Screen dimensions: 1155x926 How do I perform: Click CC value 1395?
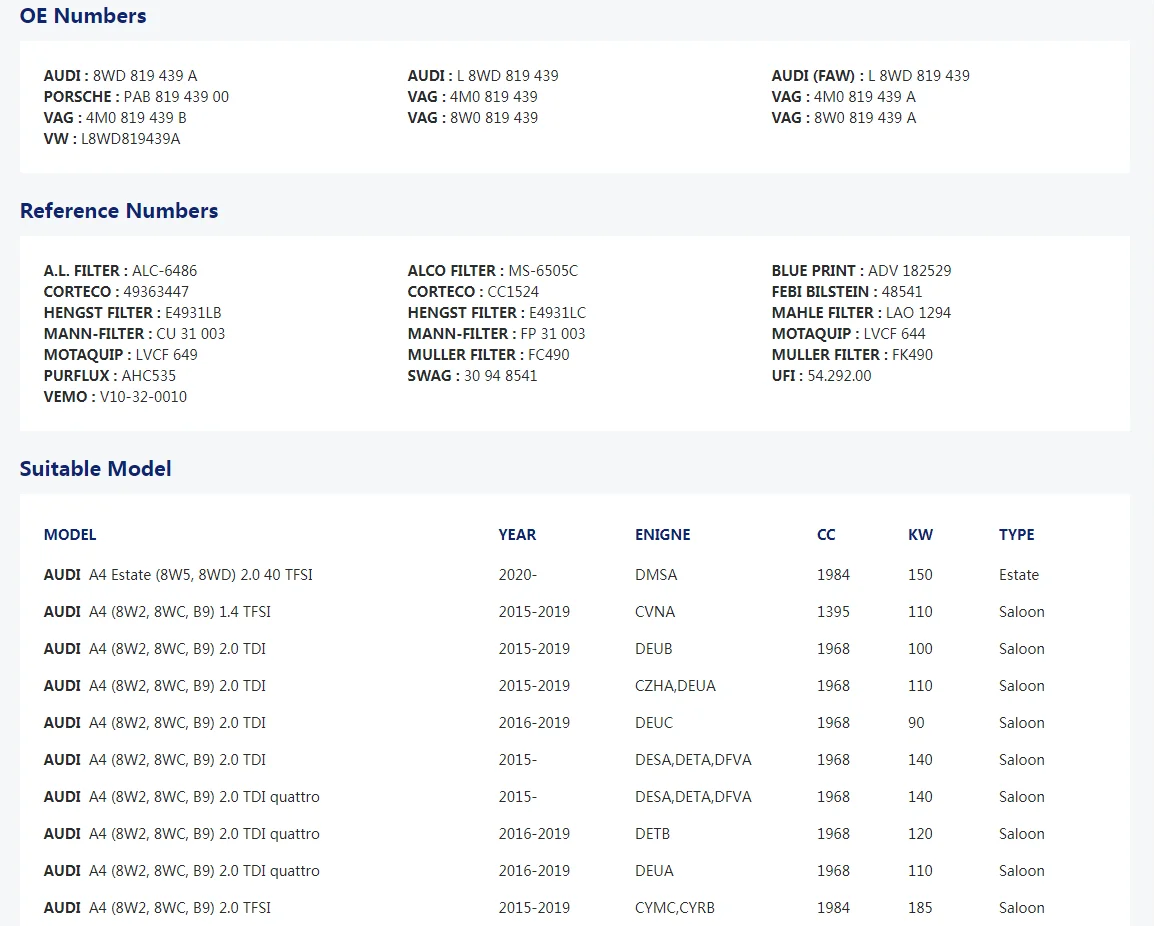coord(833,611)
